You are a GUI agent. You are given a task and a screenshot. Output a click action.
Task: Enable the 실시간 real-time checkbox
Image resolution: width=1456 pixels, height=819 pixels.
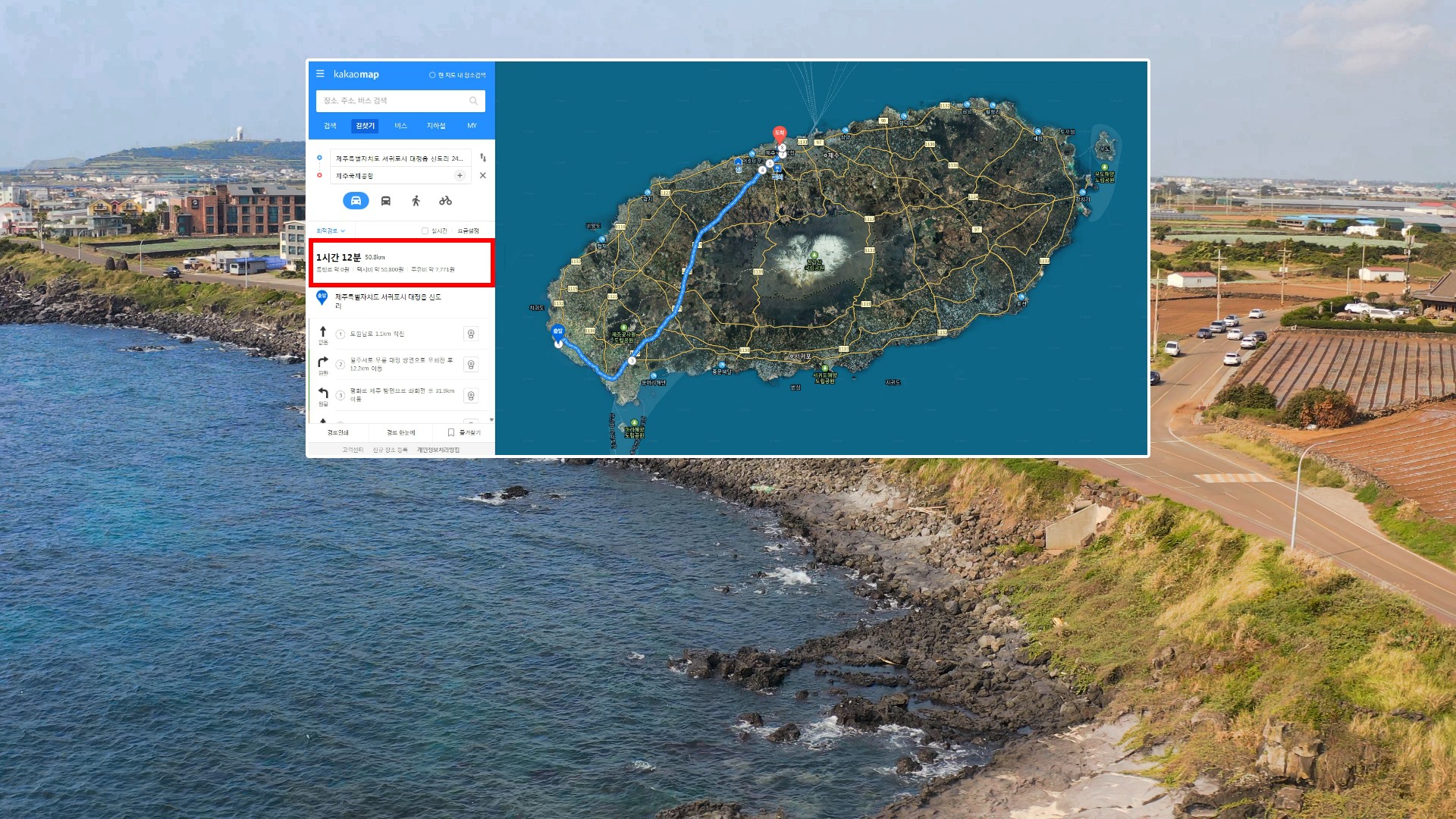[x=425, y=231]
